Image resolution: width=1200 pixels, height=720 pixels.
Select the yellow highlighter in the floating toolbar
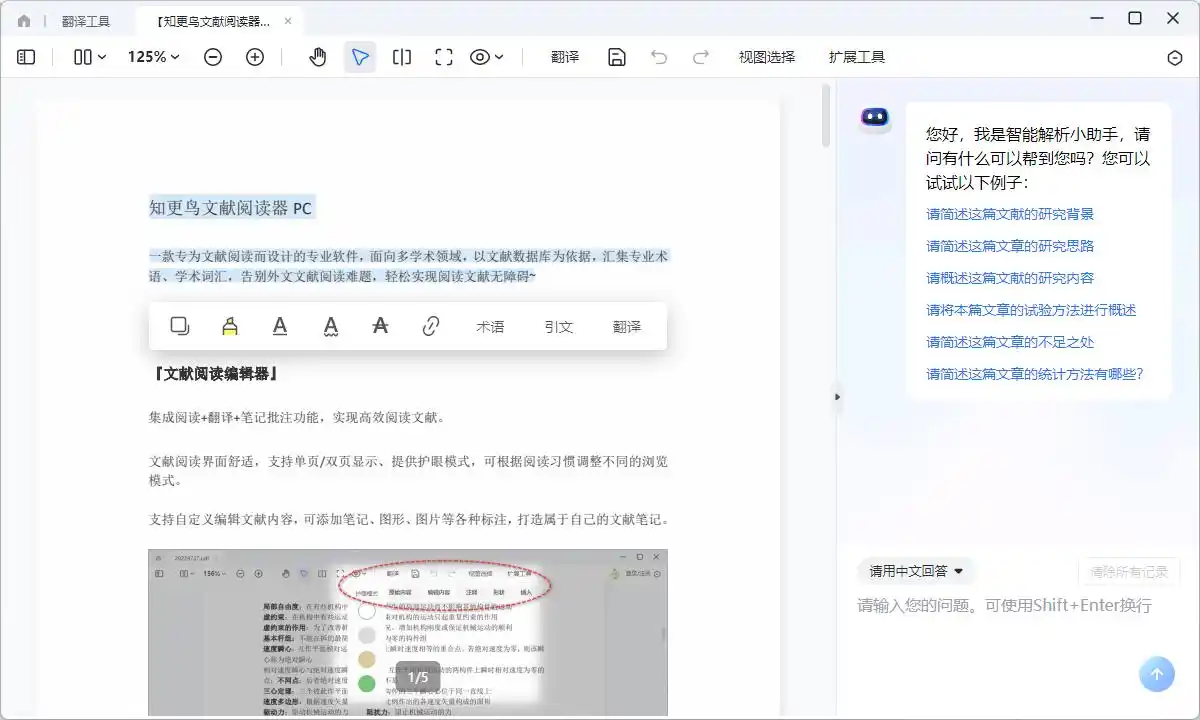230,325
